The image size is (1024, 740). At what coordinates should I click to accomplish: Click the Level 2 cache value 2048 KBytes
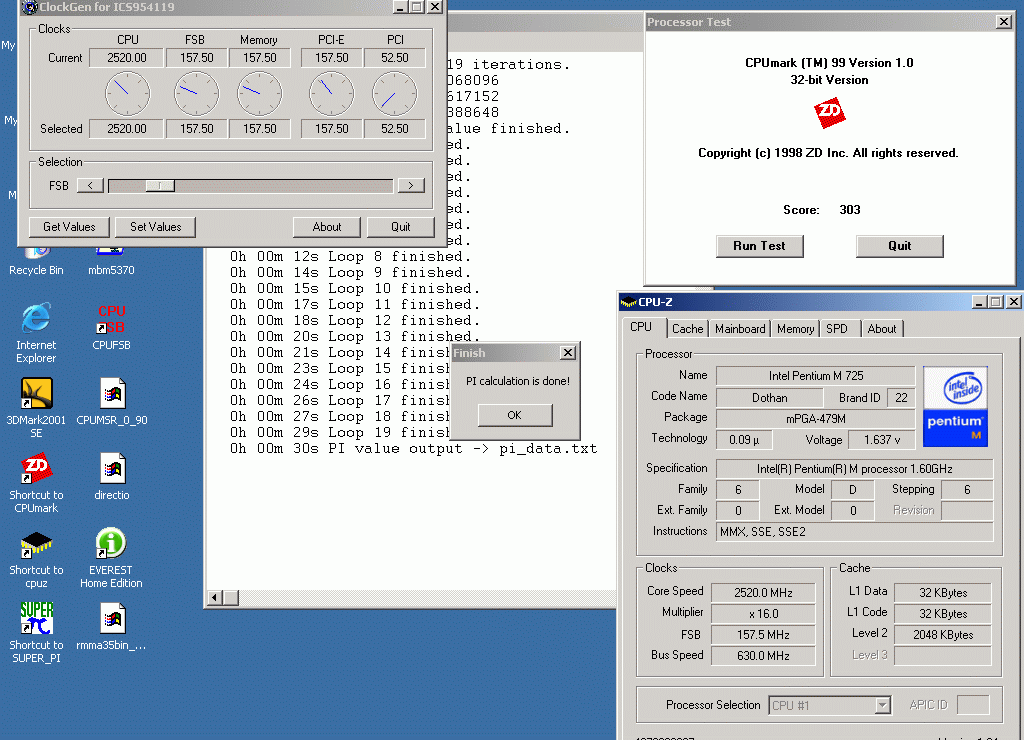tap(942, 634)
